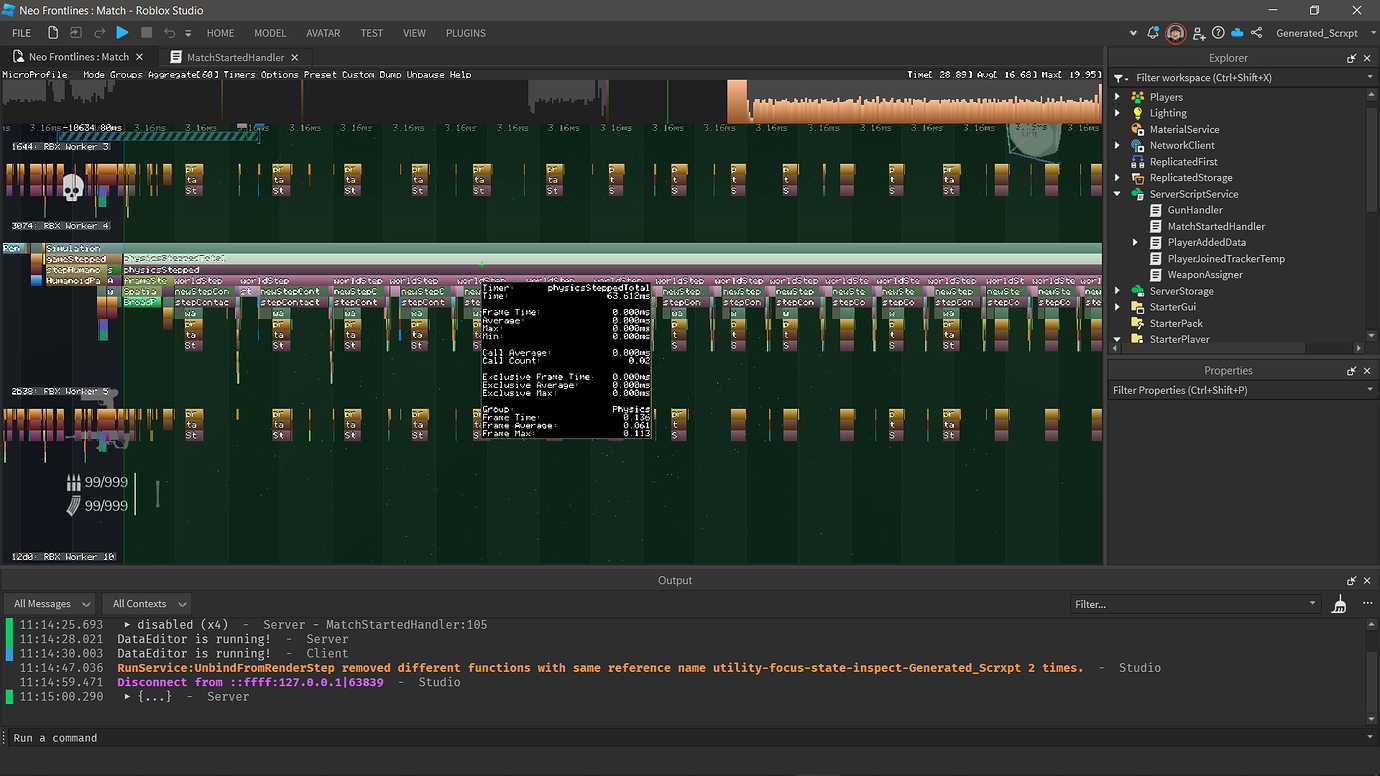Click Unpause in the MicroProfile menu bar
Image resolution: width=1380 pixels, height=776 pixels.
click(x=425, y=74)
